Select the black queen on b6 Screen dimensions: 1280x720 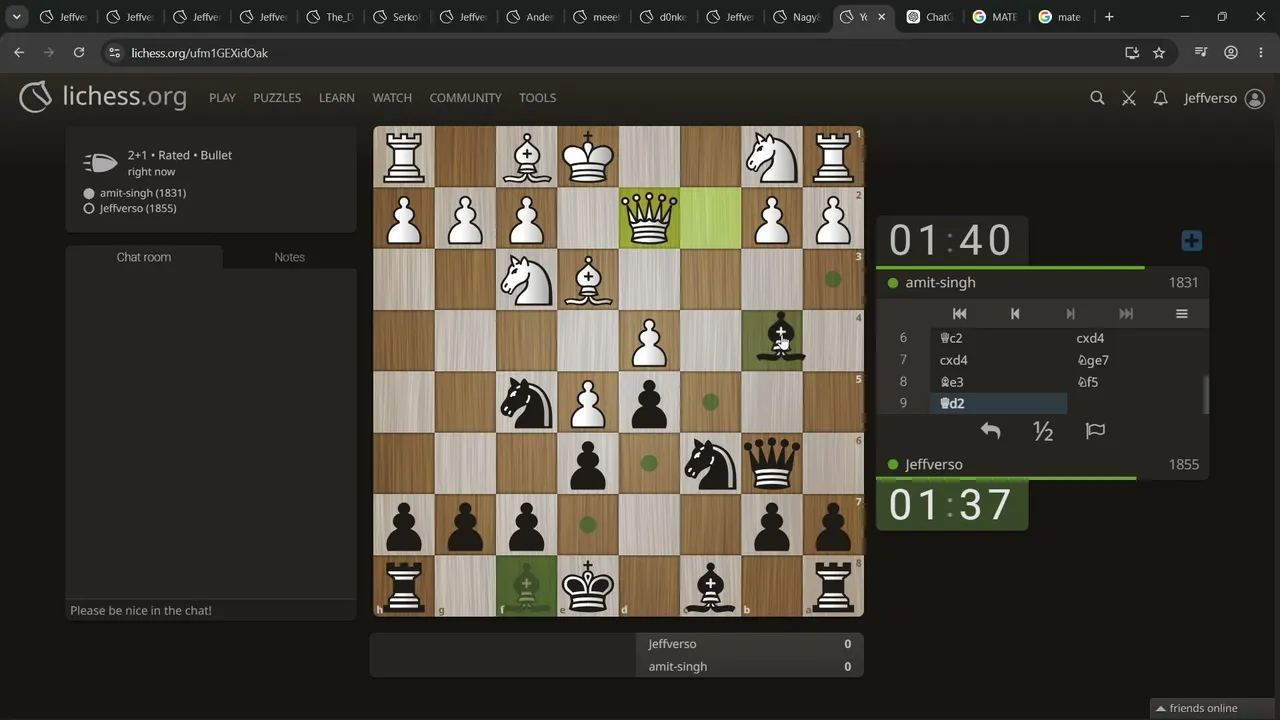772,463
